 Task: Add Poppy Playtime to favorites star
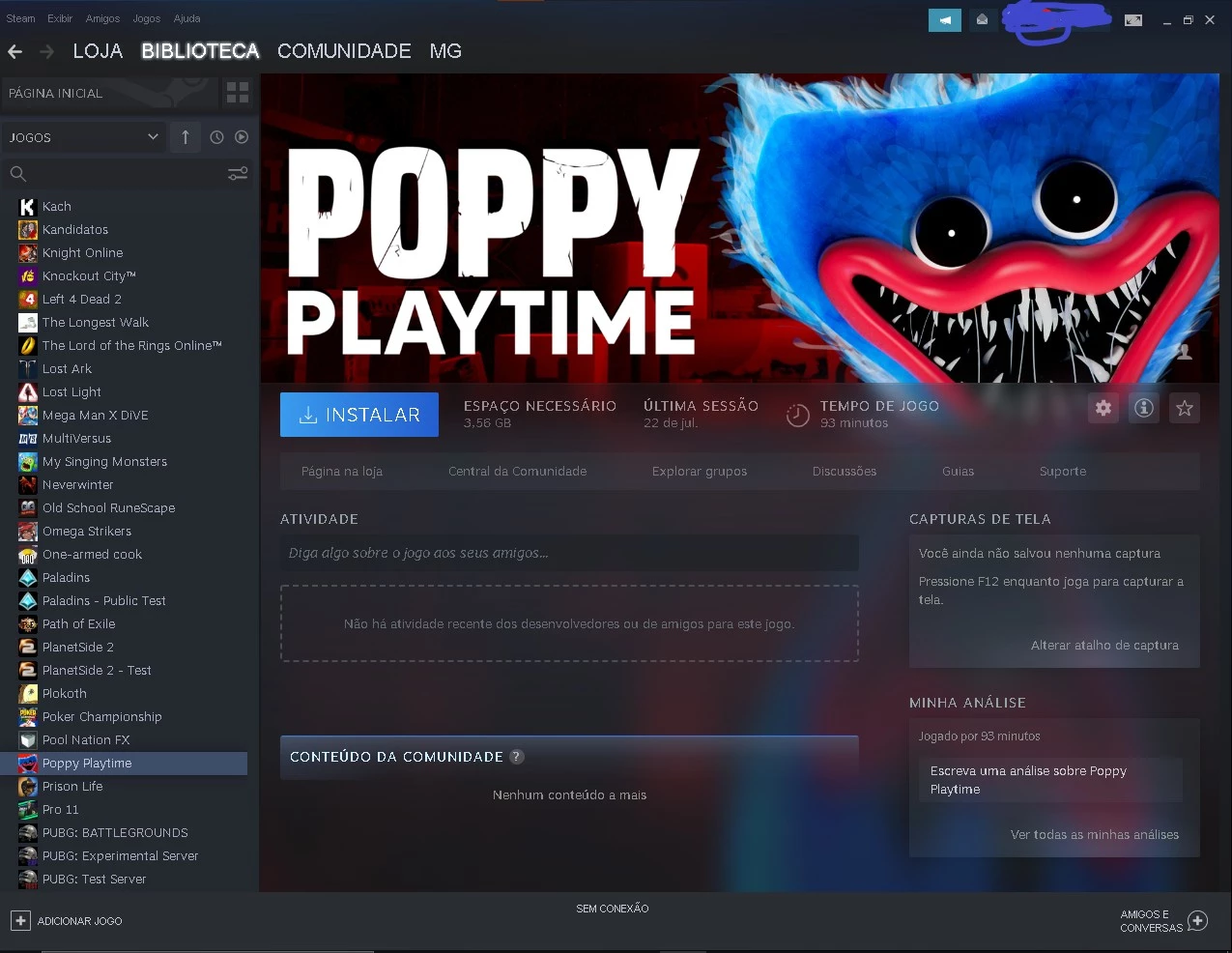tap(1185, 408)
